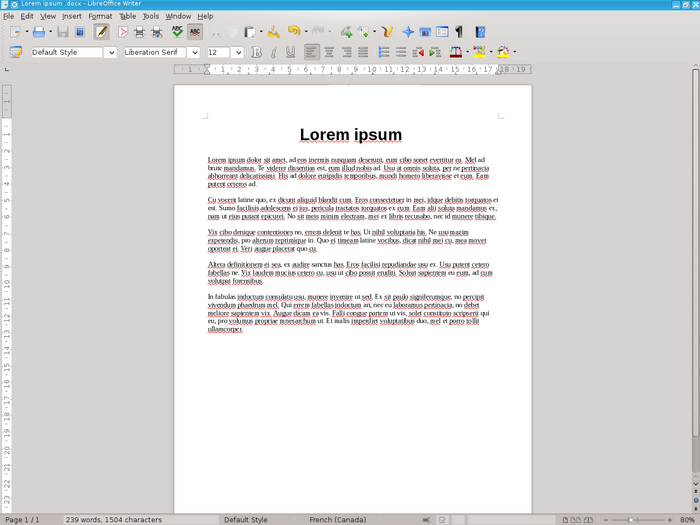The width and height of the screenshot is (700, 525).
Task: Click the zoom slider in status bar
Action: click(x=632, y=520)
